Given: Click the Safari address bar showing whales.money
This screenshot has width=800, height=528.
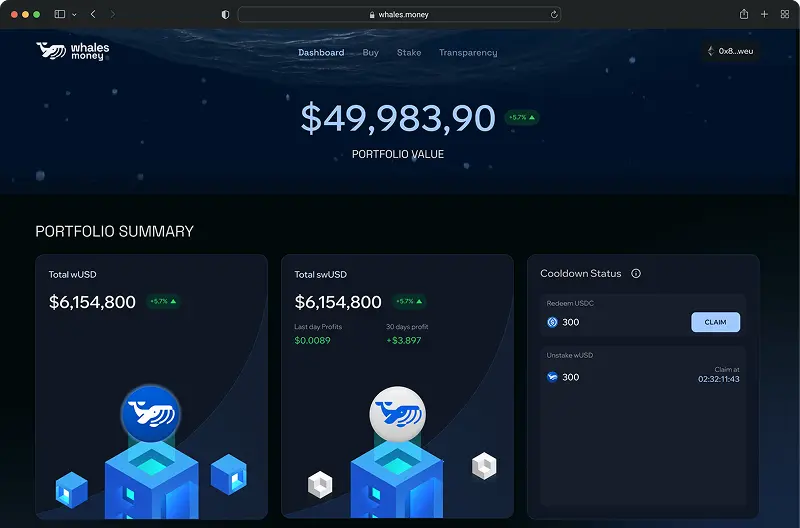Looking at the screenshot, I should point(399,14).
